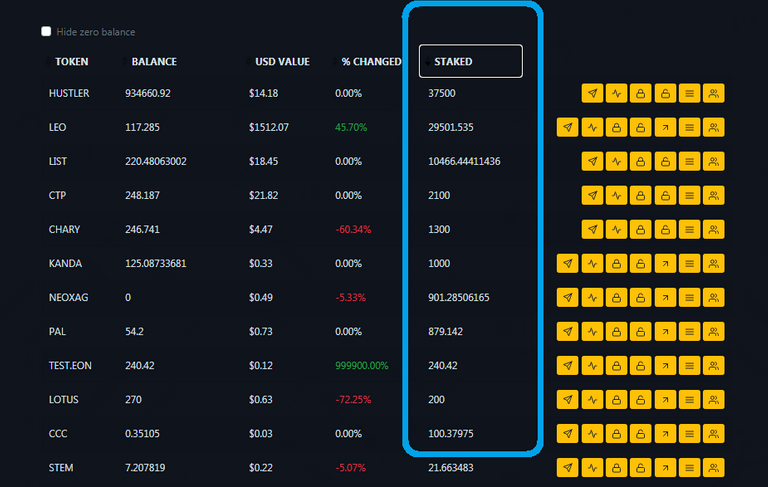The height and width of the screenshot is (487, 768).
Task: Click USD value $21.82
Action: (264, 195)
